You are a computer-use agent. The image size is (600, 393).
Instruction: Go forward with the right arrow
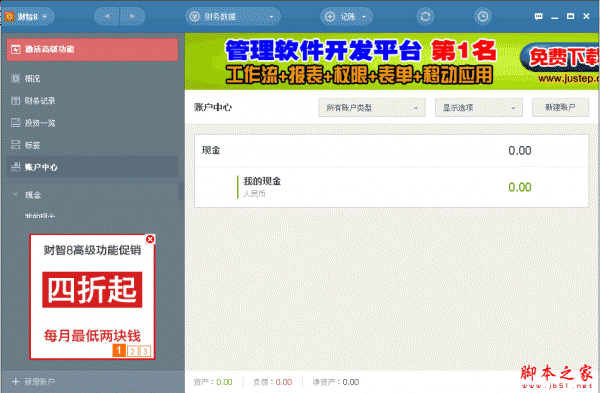[x=132, y=16]
